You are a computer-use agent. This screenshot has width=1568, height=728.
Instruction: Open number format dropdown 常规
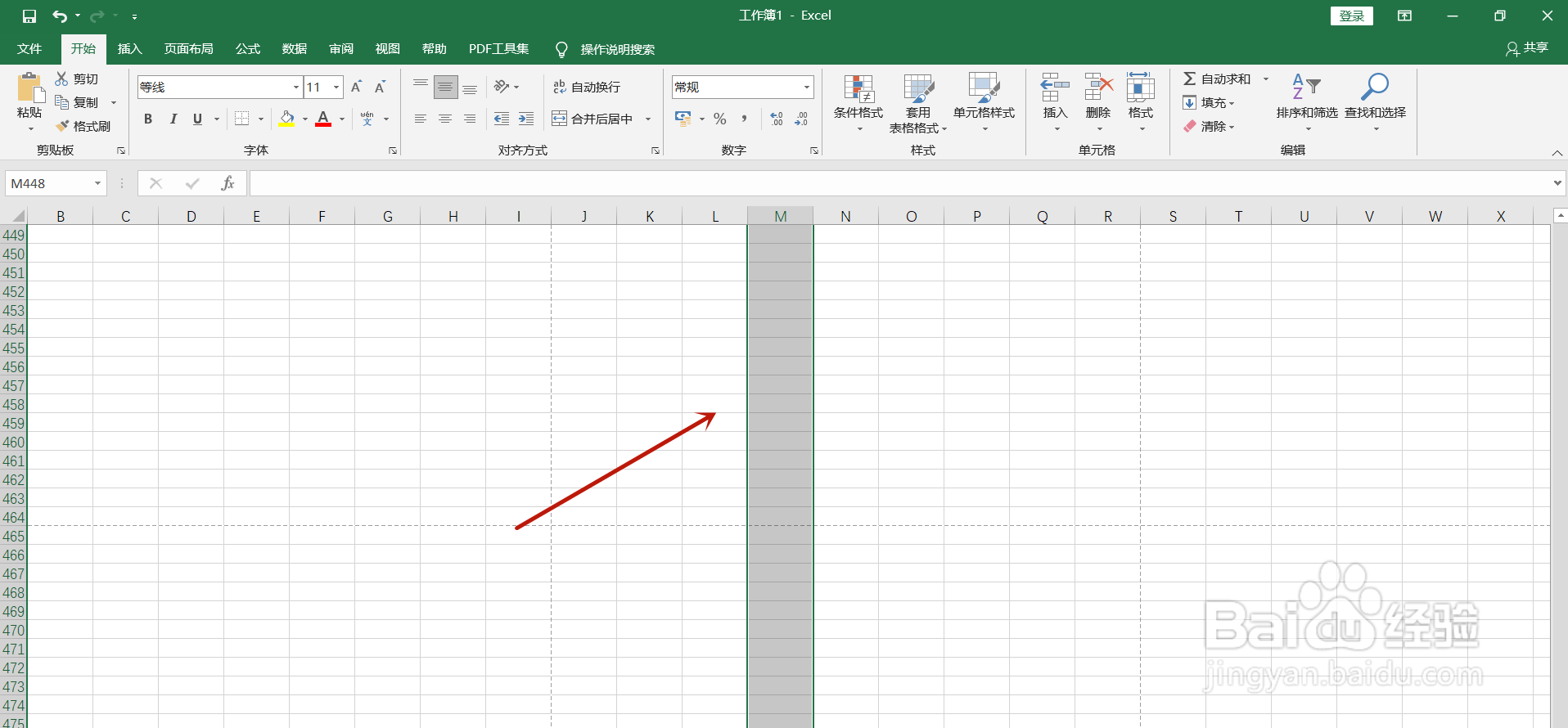[x=807, y=87]
